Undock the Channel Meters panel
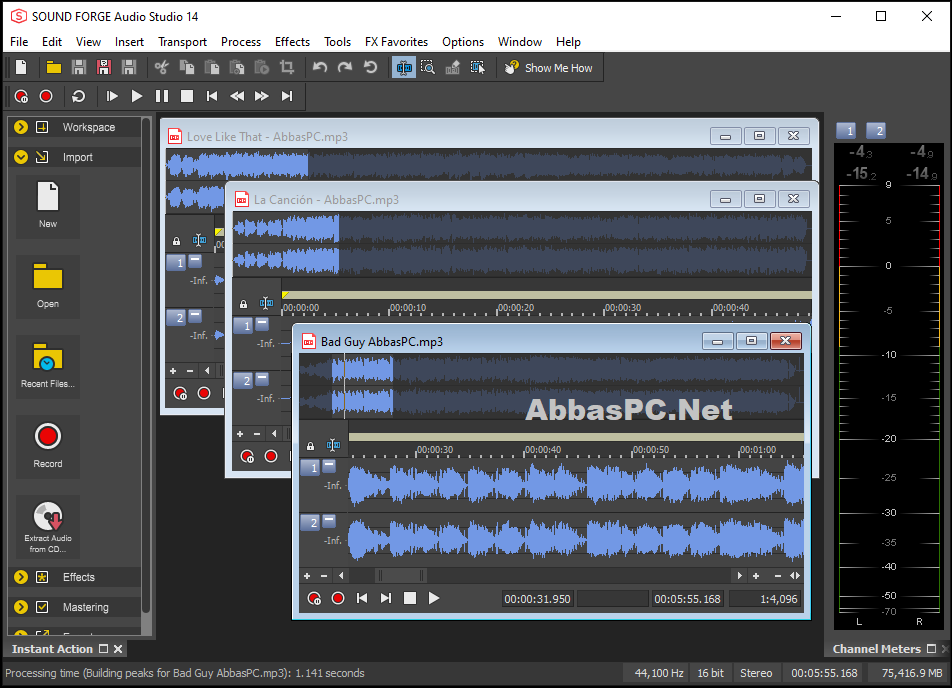This screenshot has height=688, width=952. pos(931,649)
